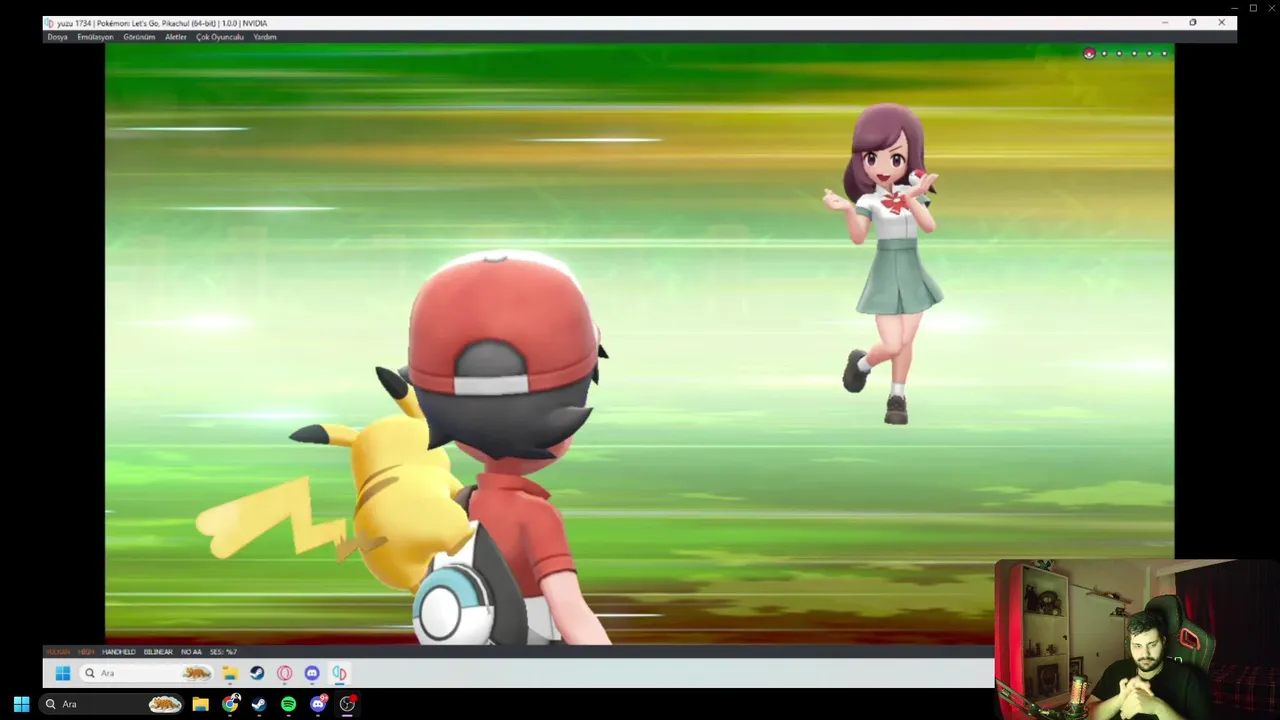Open OBS Studio from the dark taskbar

[x=347, y=704]
